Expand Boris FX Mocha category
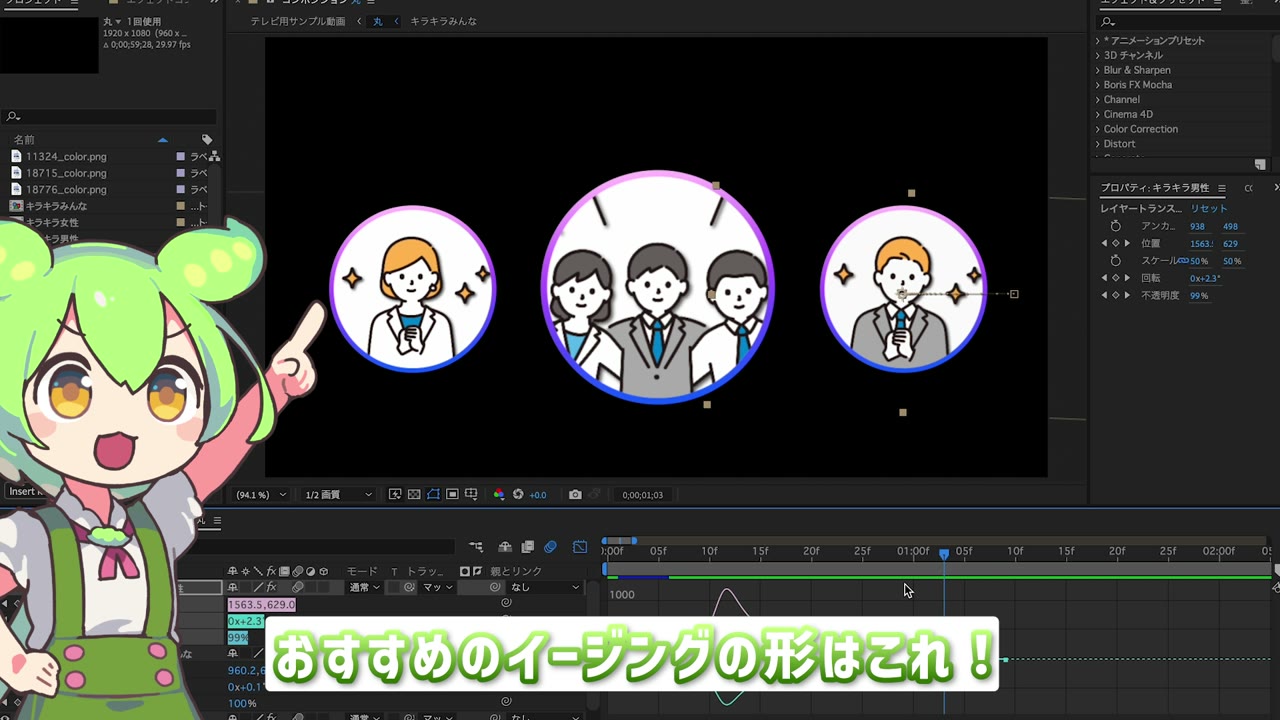The image size is (1280, 720). pyautogui.click(x=1098, y=85)
